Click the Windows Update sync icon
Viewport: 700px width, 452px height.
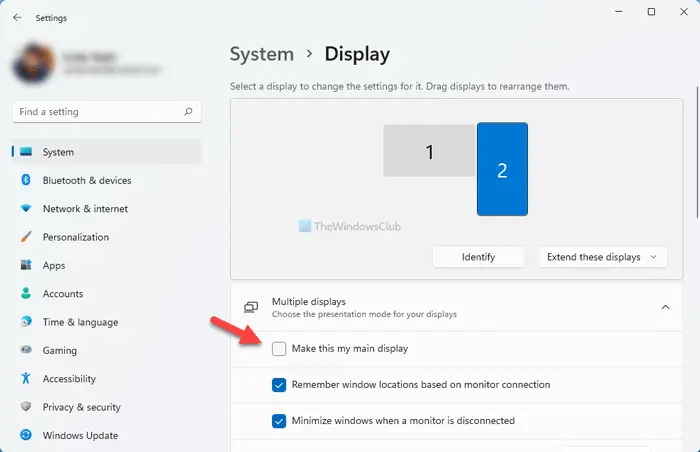coord(26,436)
